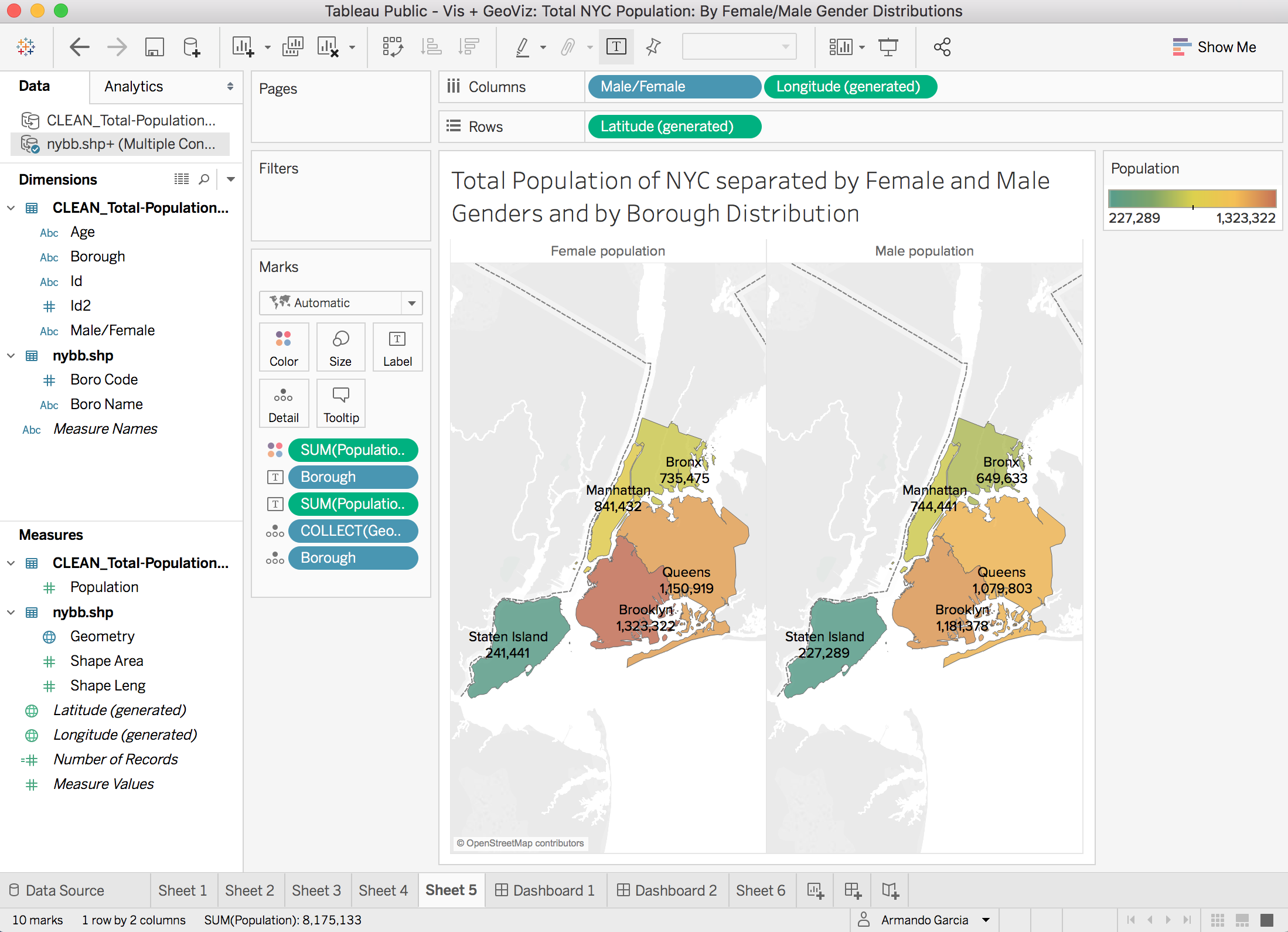Screen dimensions: 1288x932
Task: Toggle the Highlight pen tool
Action: click(x=524, y=46)
